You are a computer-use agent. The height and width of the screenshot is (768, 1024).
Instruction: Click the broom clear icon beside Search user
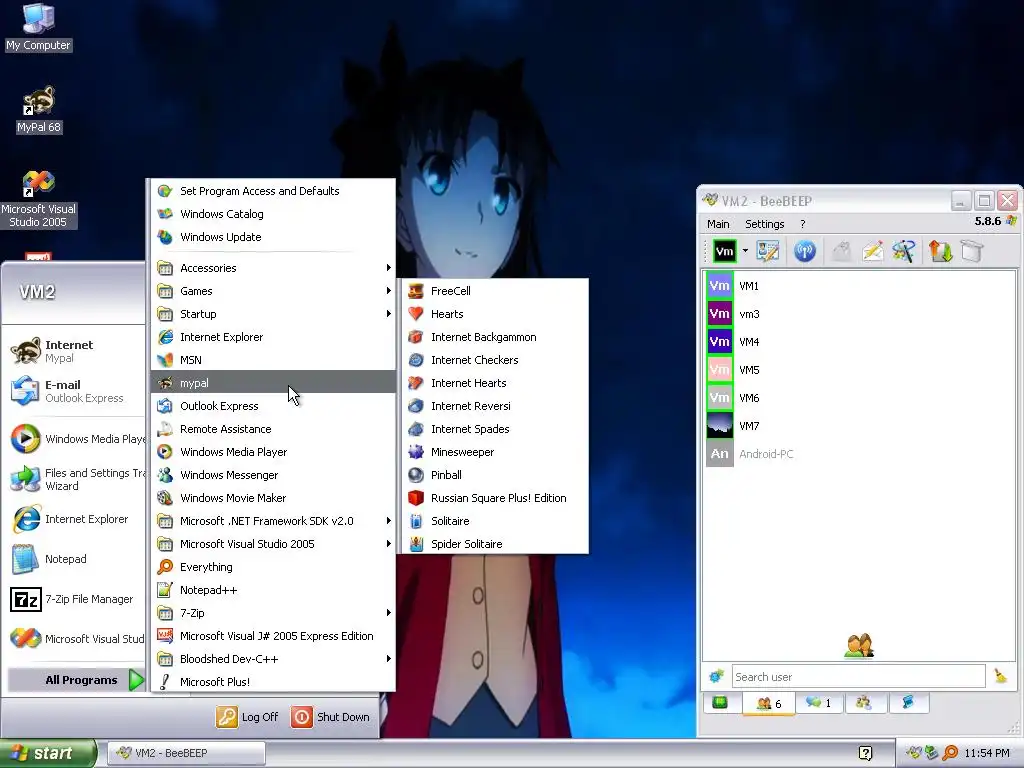pos(1000,675)
